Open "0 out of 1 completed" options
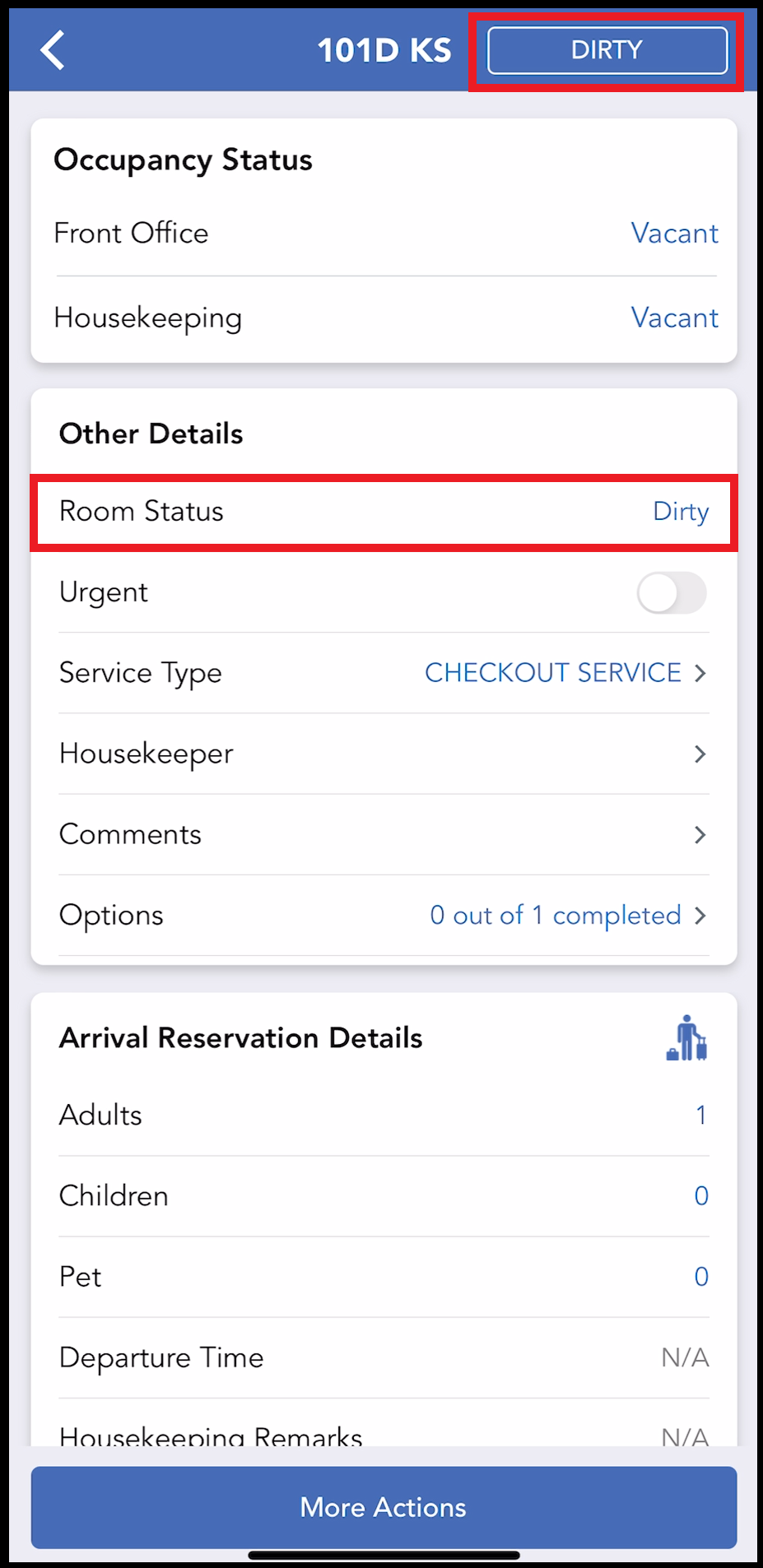Image resolution: width=763 pixels, height=1568 pixels. (555, 916)
